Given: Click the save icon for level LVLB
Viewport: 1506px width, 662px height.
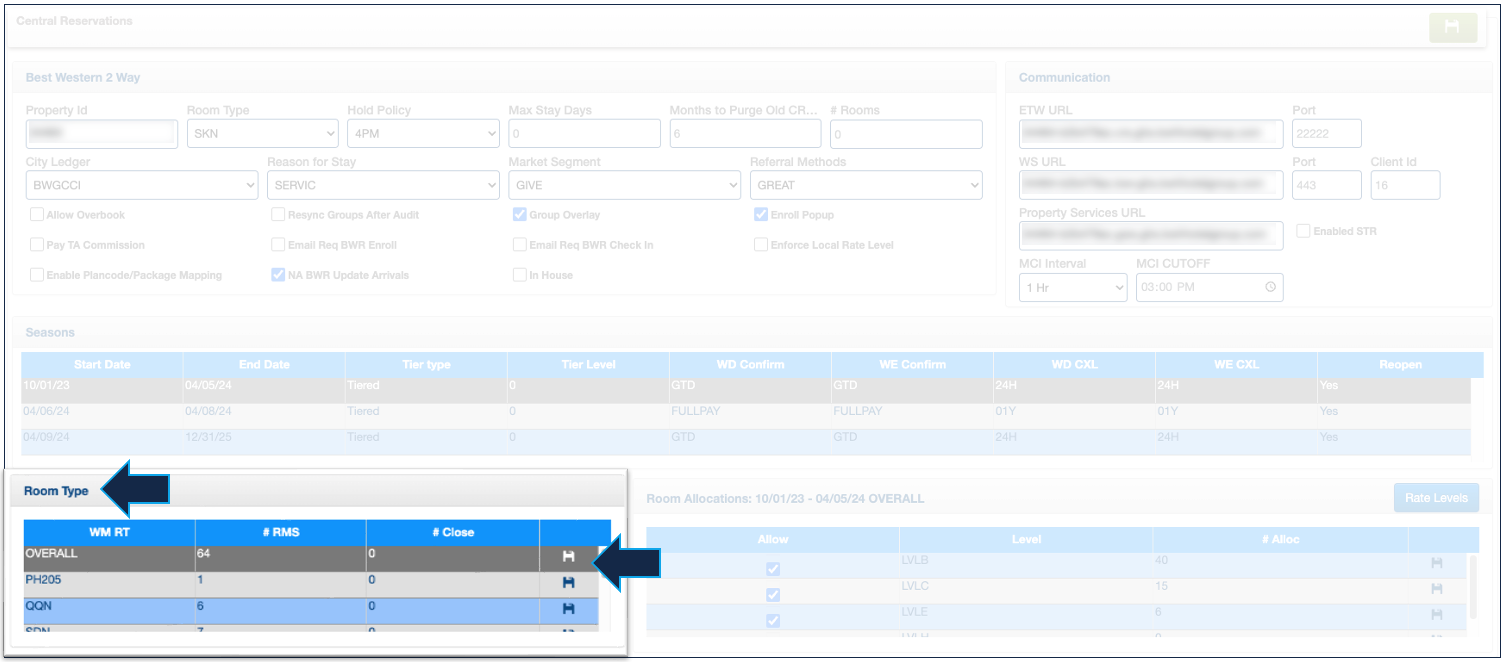Looking at the screenshot, I should click(x=1436, y=564).
